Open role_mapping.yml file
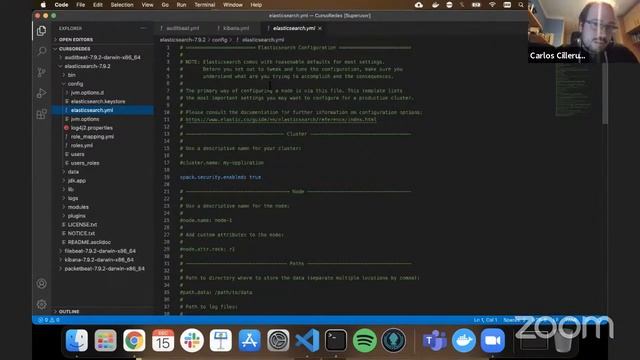 click(92, 137)
